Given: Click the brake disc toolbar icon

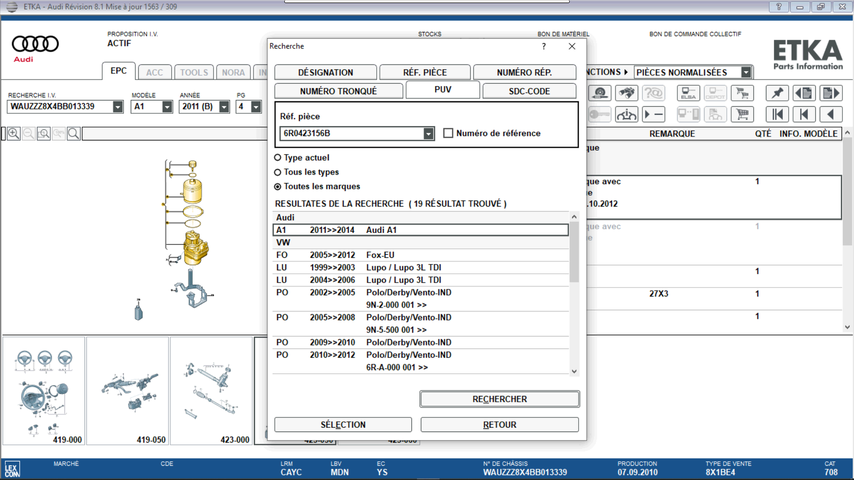Looking at the screenshot, I should (600, 93).
